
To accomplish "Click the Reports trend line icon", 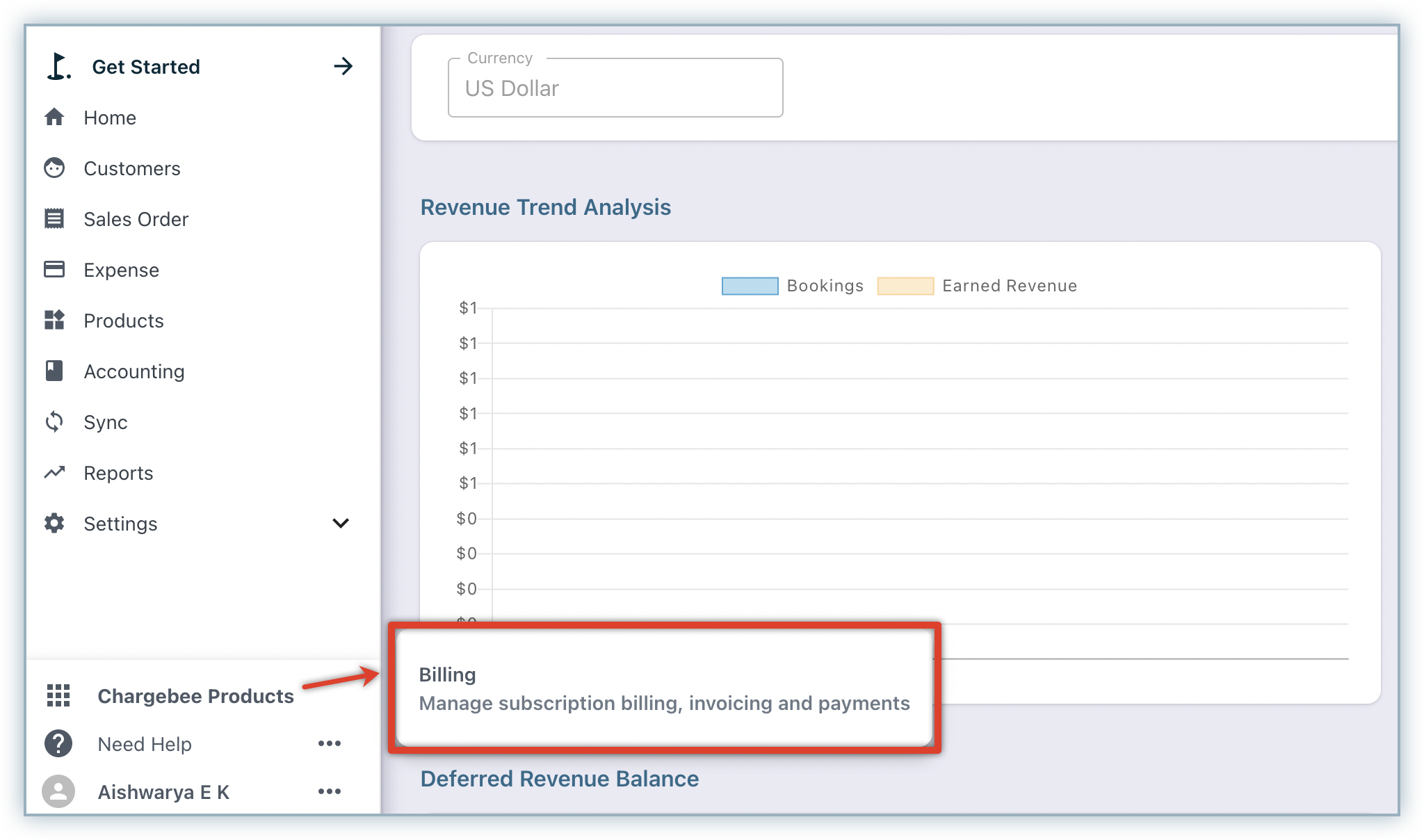I will pyautogui.click(x=54, y=473).
